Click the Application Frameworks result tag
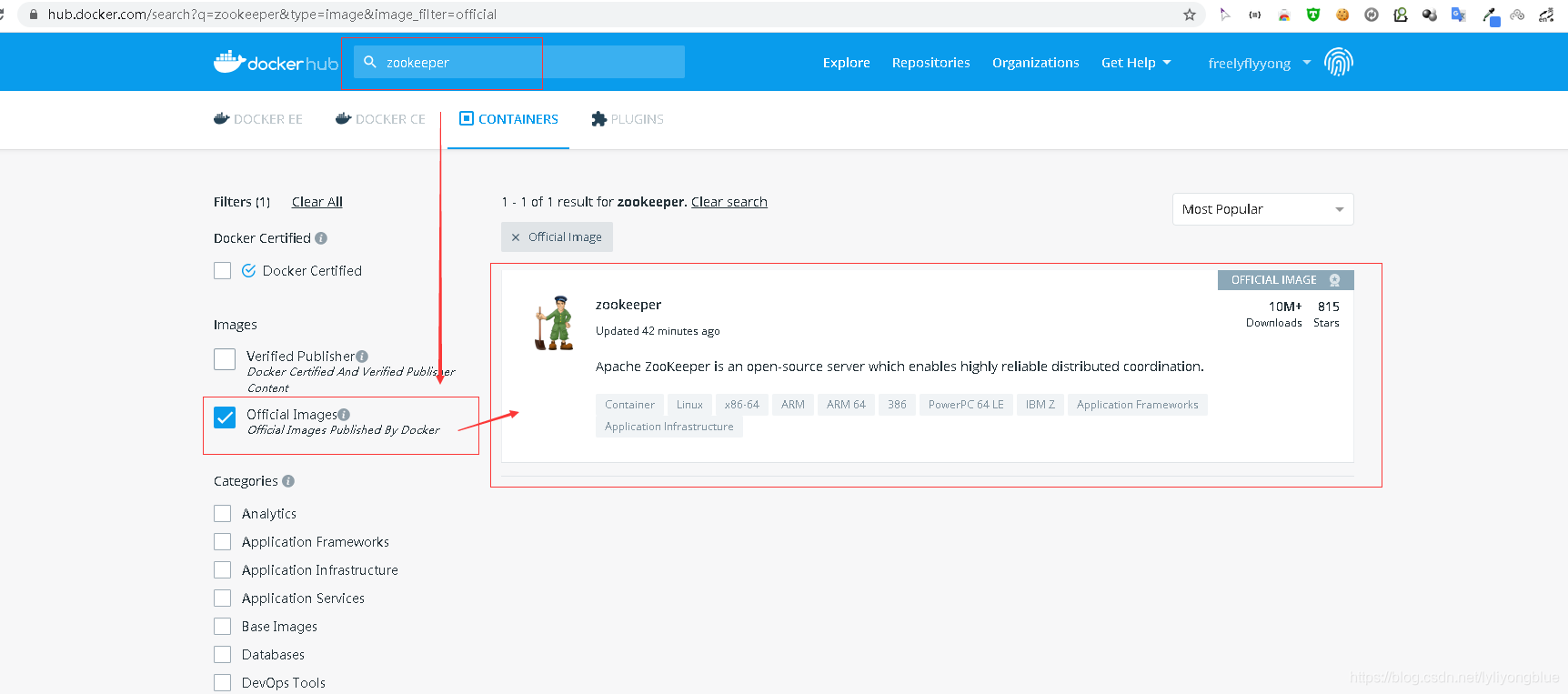The width and height of the screenshot is (1568, 694). (x=1138, y=405)
